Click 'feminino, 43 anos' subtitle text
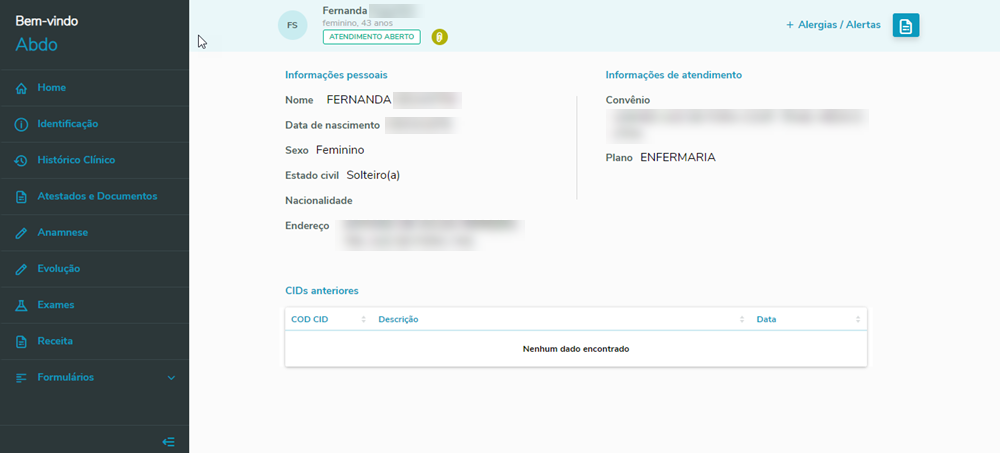This screenshot has width=1000, height=453. point(357,23)
